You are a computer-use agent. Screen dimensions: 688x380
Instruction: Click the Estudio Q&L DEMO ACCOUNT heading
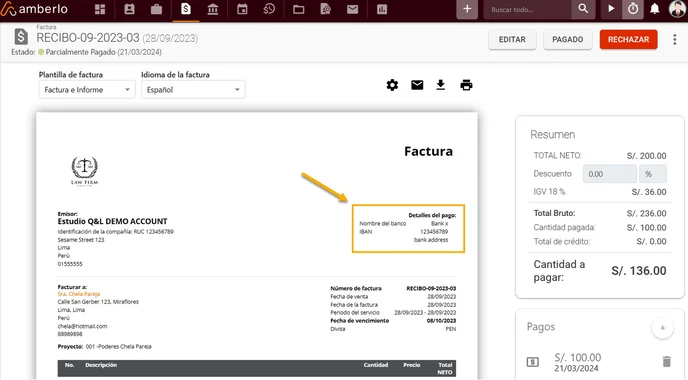point(112,222)
